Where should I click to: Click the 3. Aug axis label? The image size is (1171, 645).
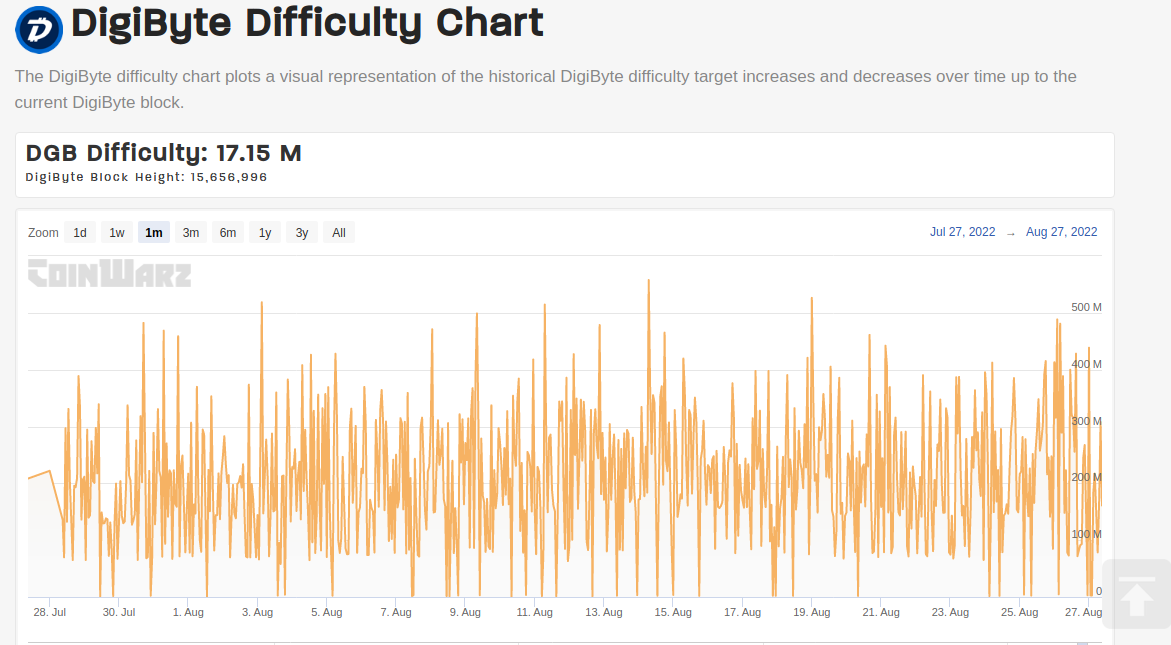click(x=258, y=612)
